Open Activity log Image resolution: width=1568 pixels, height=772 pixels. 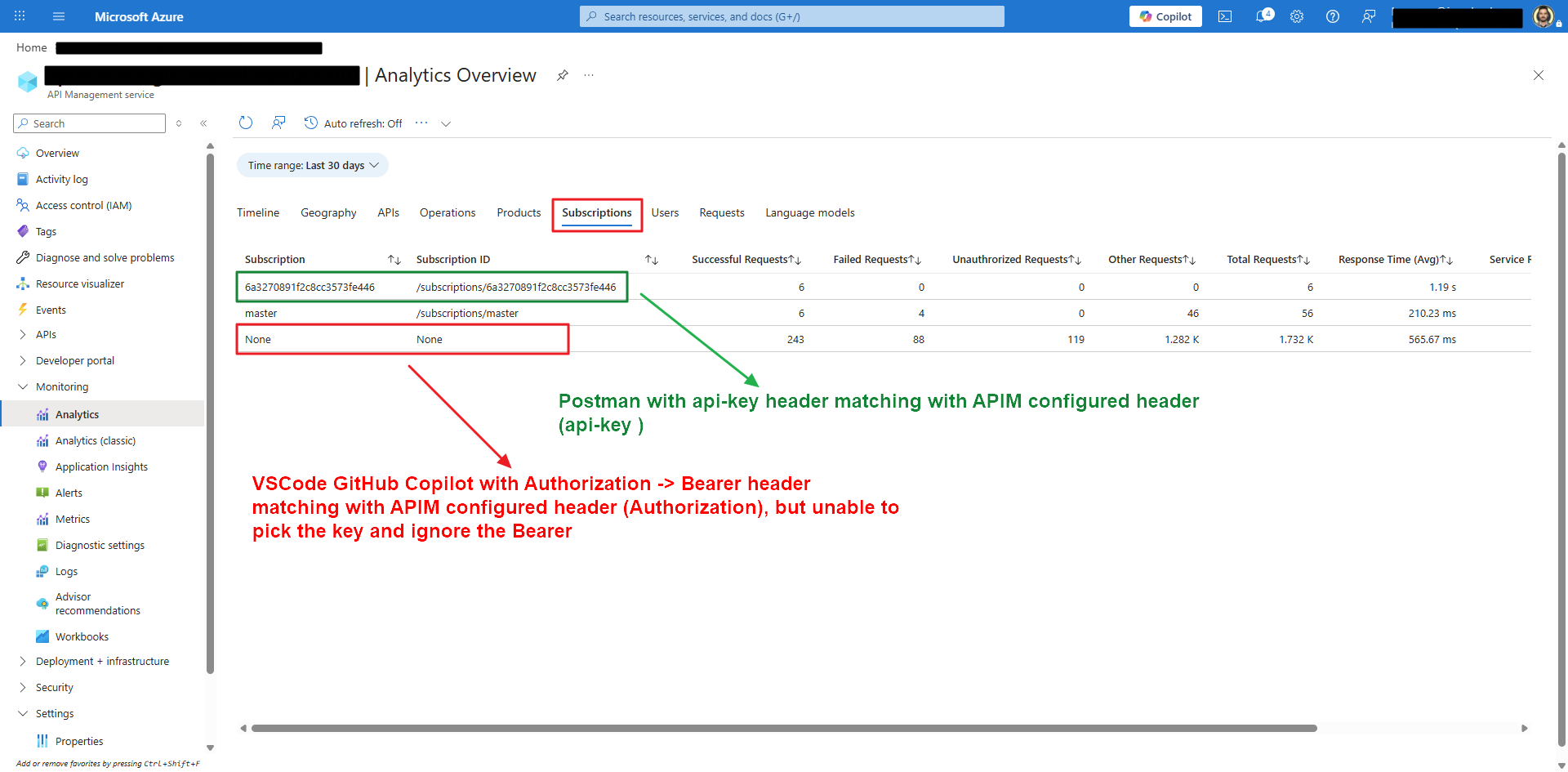click(62, 179)
